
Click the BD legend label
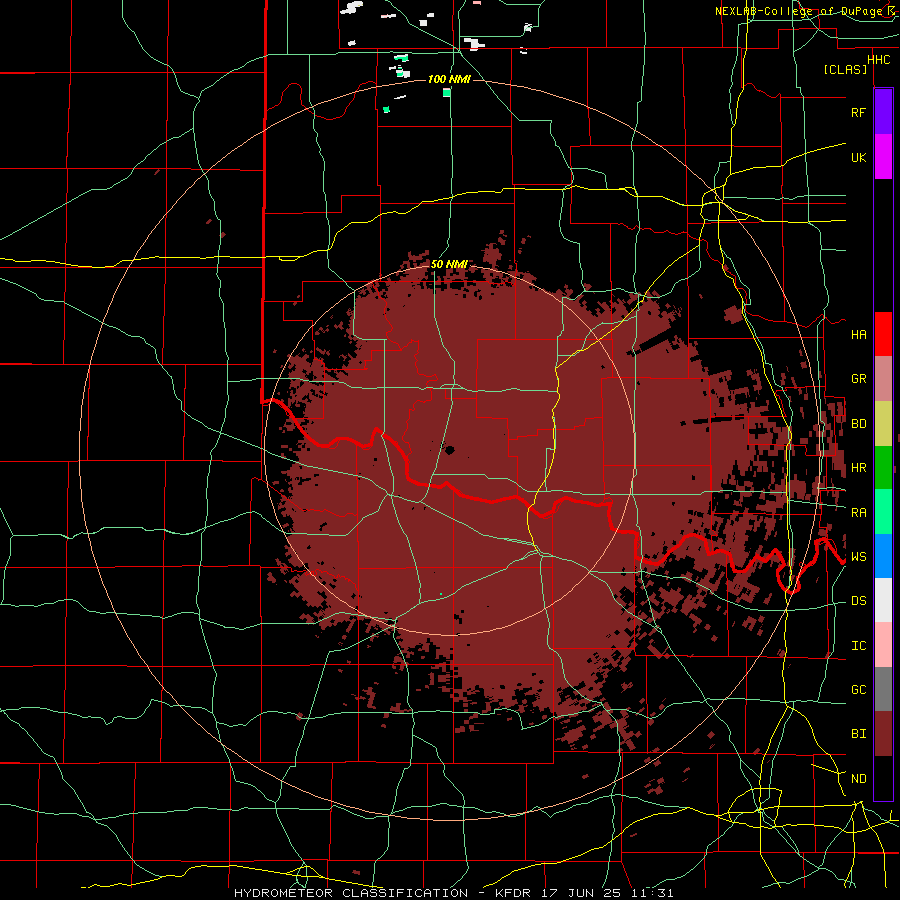click(858, 424)
